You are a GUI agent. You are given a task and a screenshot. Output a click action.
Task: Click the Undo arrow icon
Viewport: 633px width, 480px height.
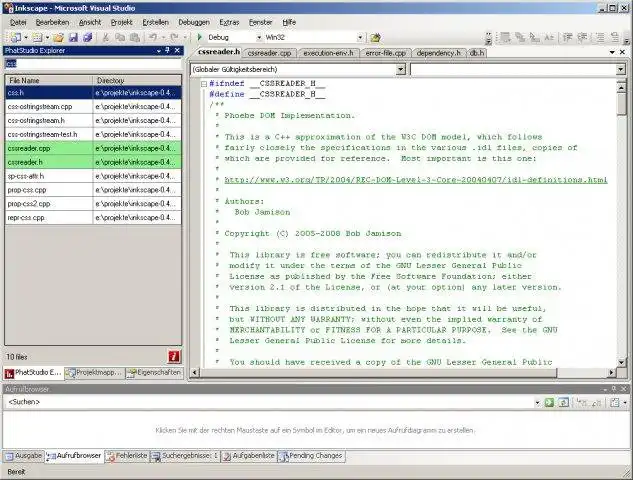tap(153, 38)
